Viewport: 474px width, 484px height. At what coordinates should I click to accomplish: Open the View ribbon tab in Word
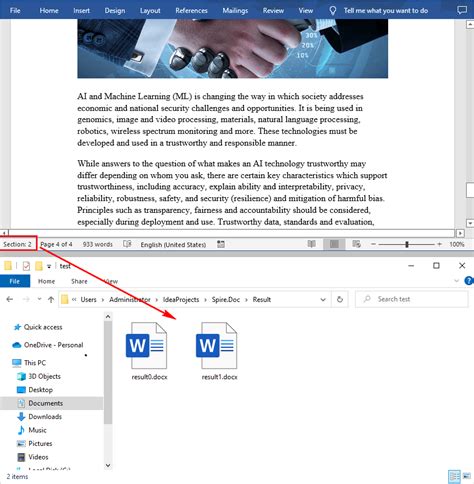pos(306,11)
